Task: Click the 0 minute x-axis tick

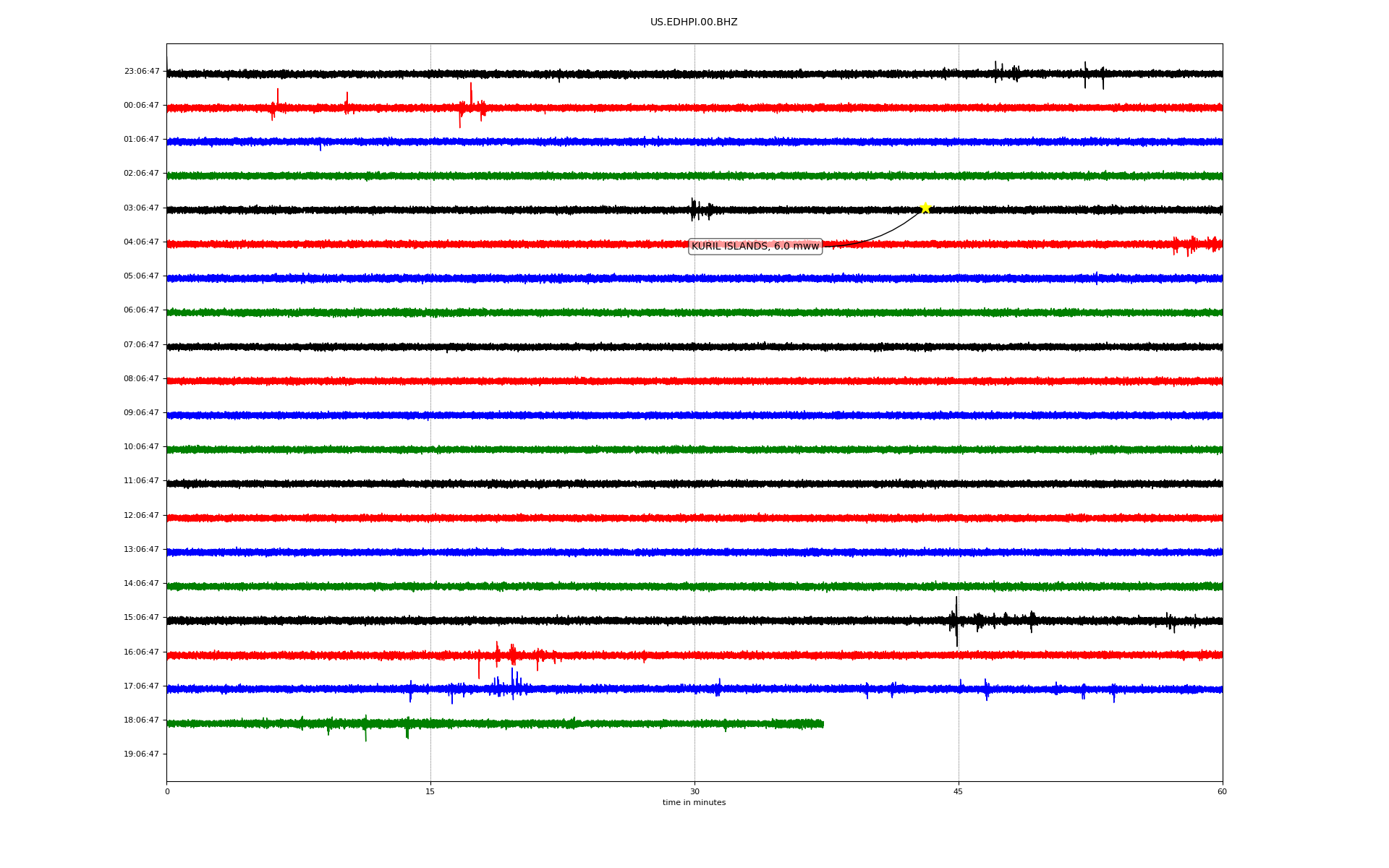Action: [167, 791]
